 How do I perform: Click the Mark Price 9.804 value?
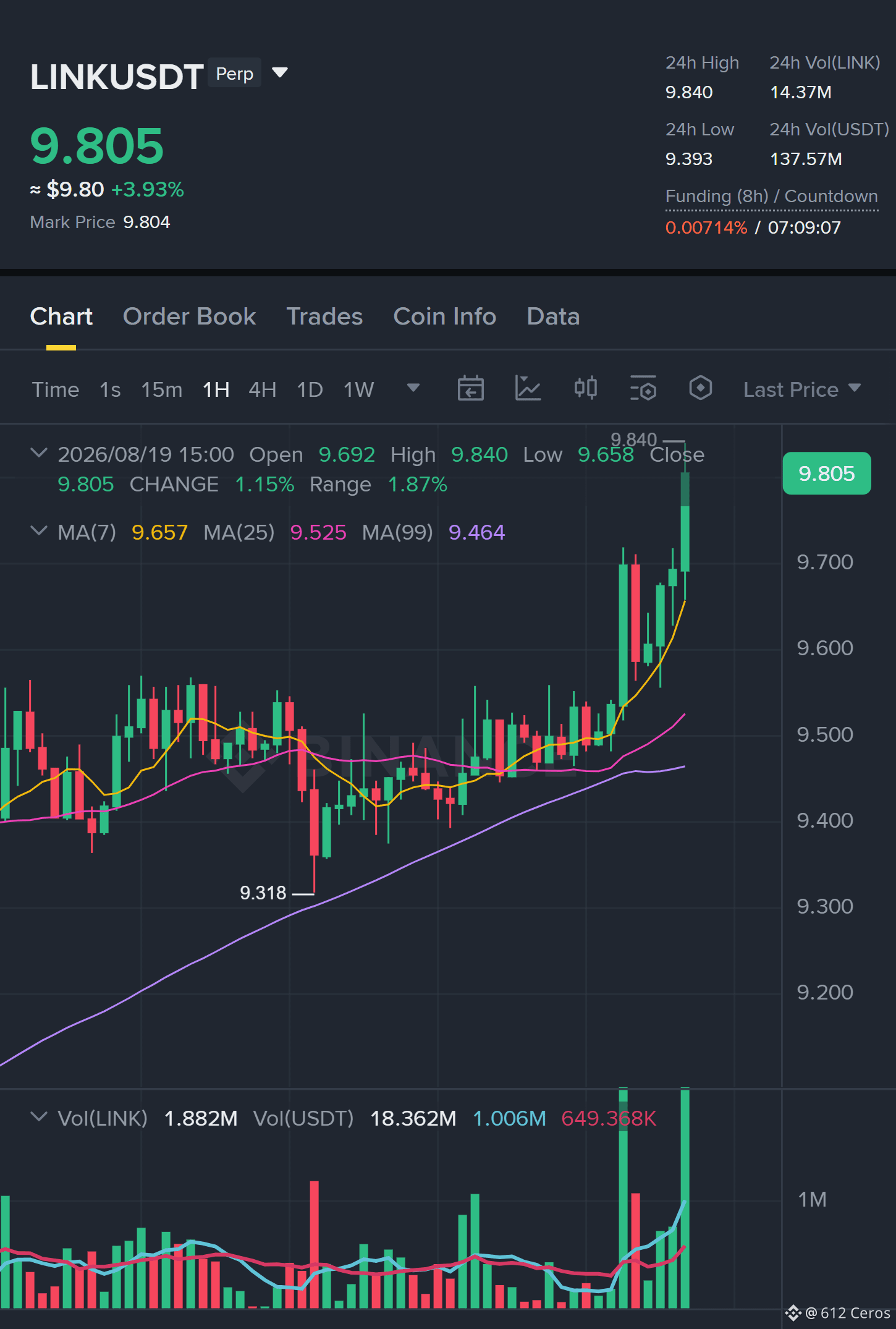[x=146, y=222]
